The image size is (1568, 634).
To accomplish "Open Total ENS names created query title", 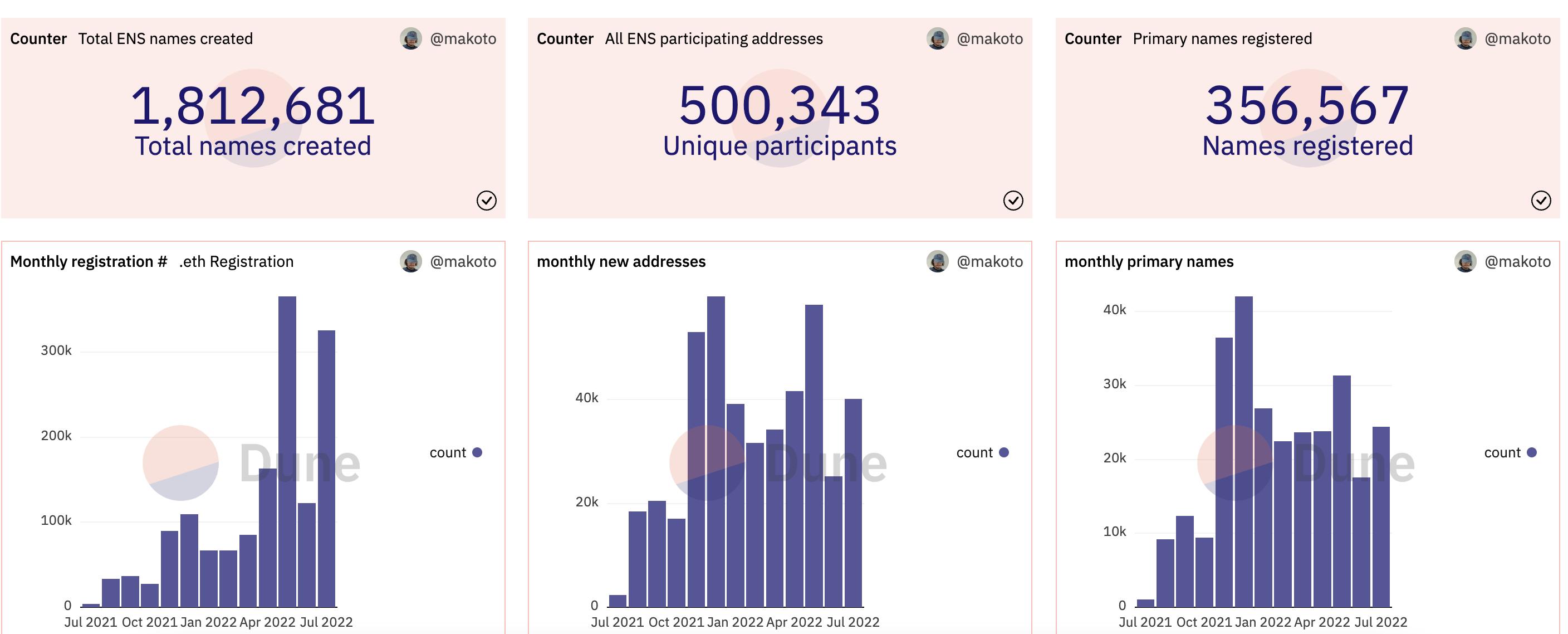I will click(165, 38).
